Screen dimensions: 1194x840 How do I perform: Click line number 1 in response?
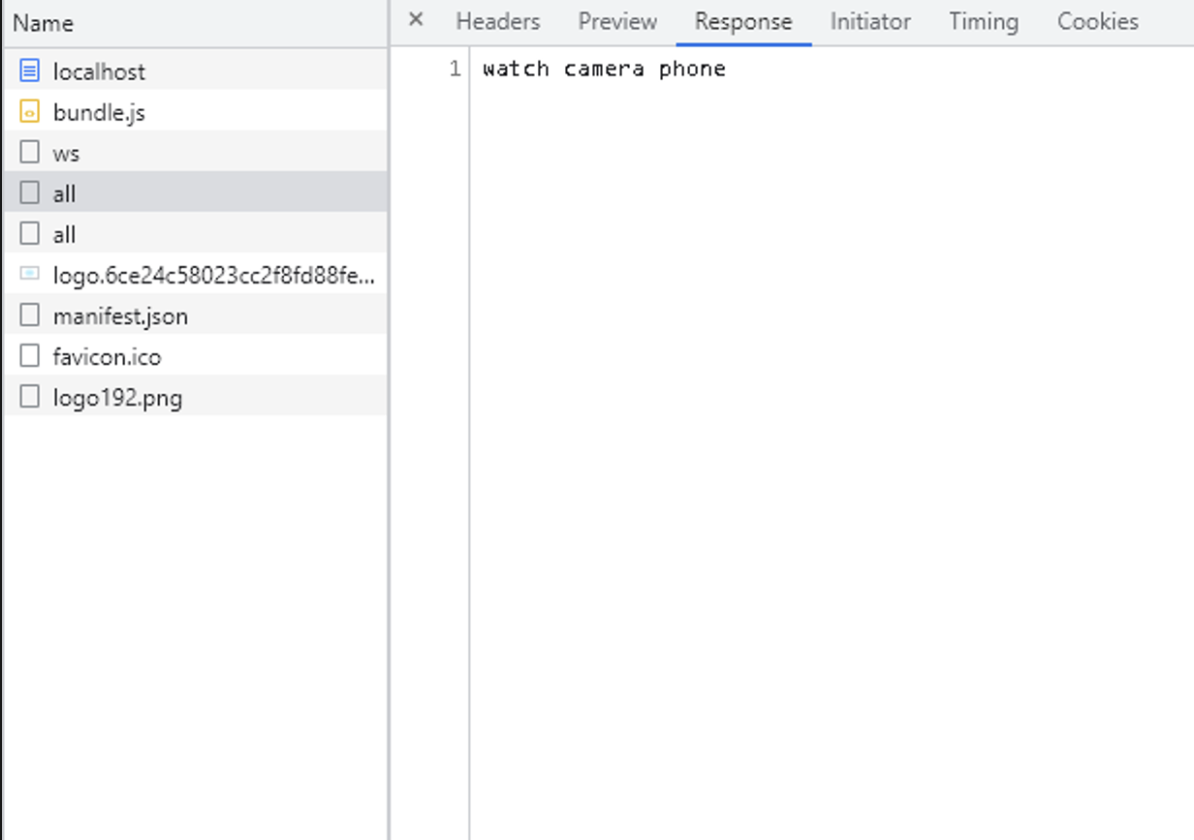point(455,69)
